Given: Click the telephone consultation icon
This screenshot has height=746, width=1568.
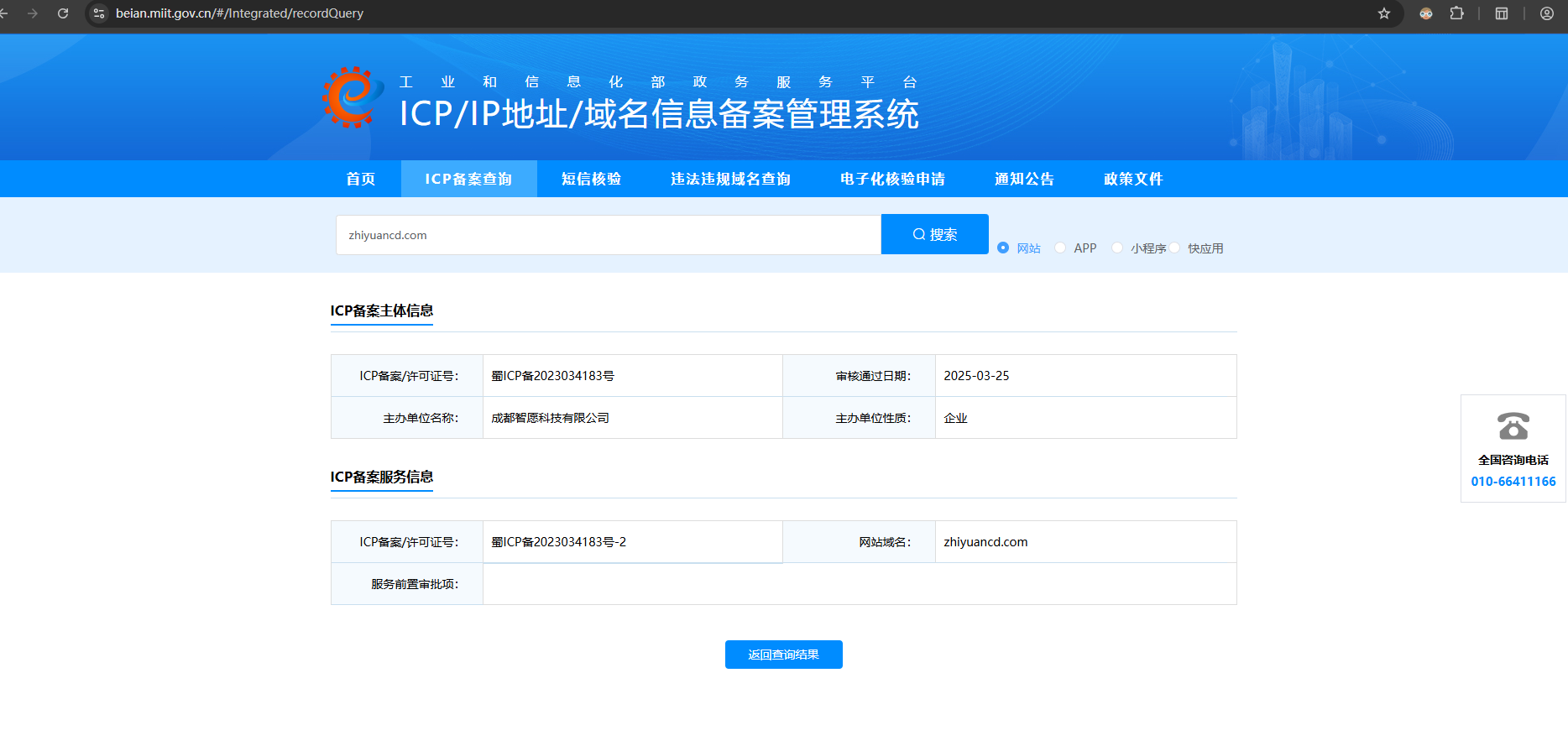Looking at the screenshot, I should click(x=1513, y=426).
